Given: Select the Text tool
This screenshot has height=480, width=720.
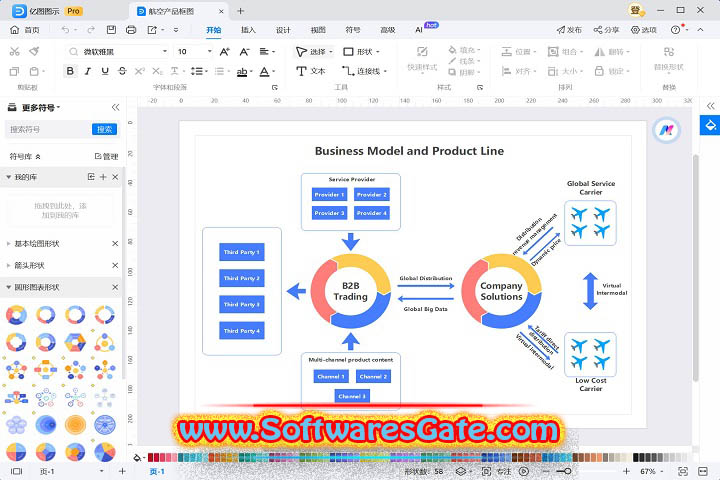Looking at the screenshot, I should (x=310, y=71).
